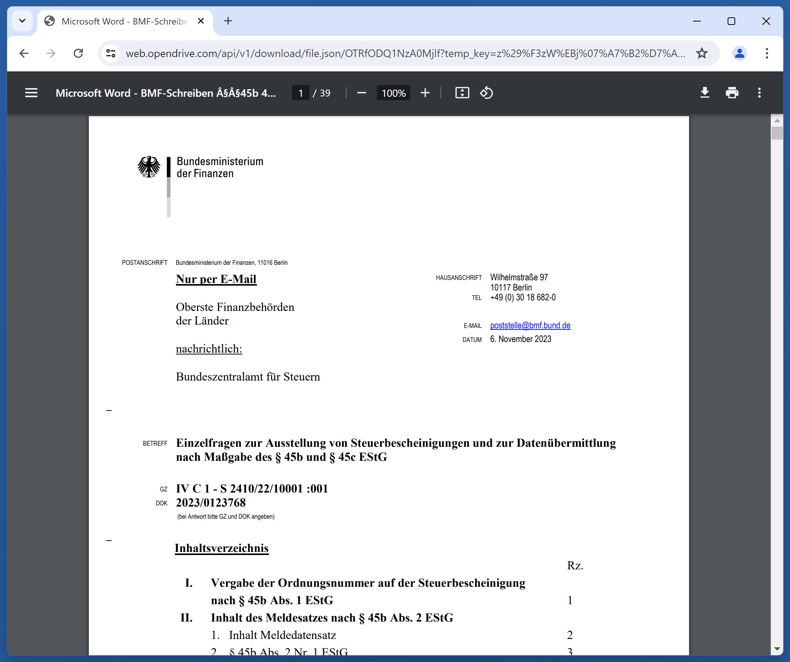Bookmark this page with the star
The image size is (790, 662).
pos(701,53)
